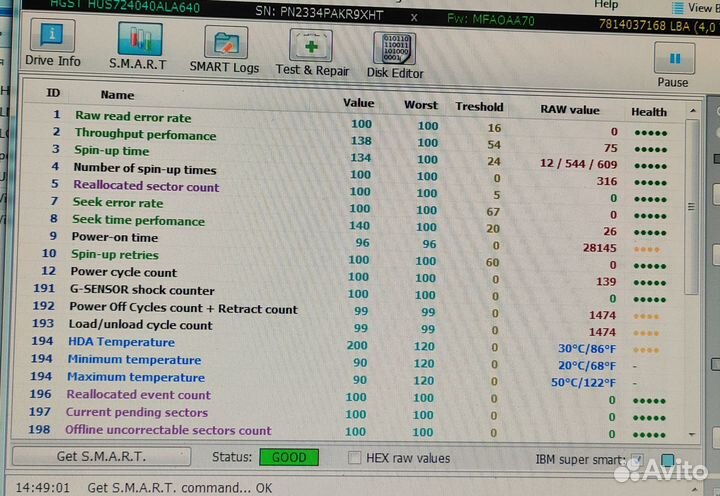Toggle the IBM super smart checkbox
Viewport: 720px width, 496px height.
click(637, 460)
